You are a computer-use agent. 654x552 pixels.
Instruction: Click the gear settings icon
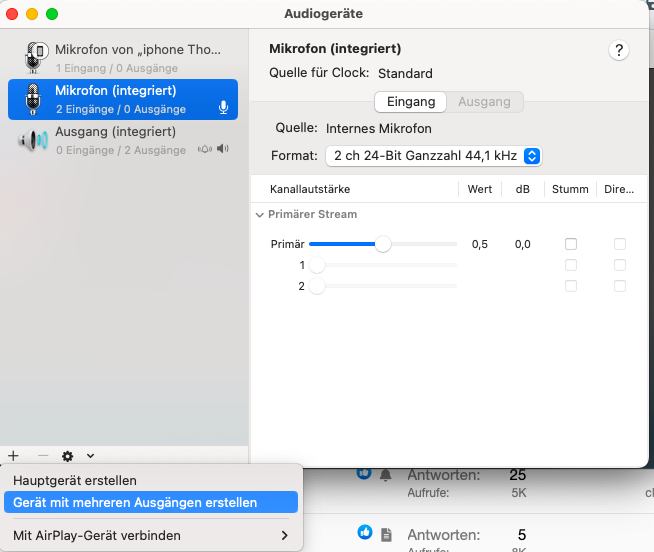coord(68,455)
